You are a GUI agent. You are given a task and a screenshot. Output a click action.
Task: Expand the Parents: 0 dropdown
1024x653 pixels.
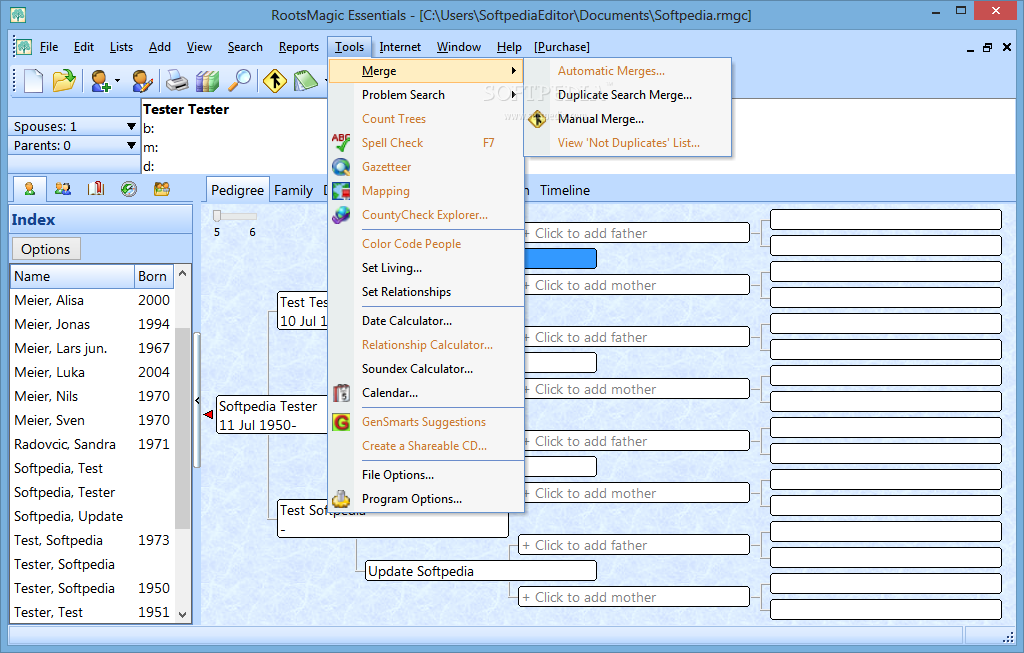[131, 145]
